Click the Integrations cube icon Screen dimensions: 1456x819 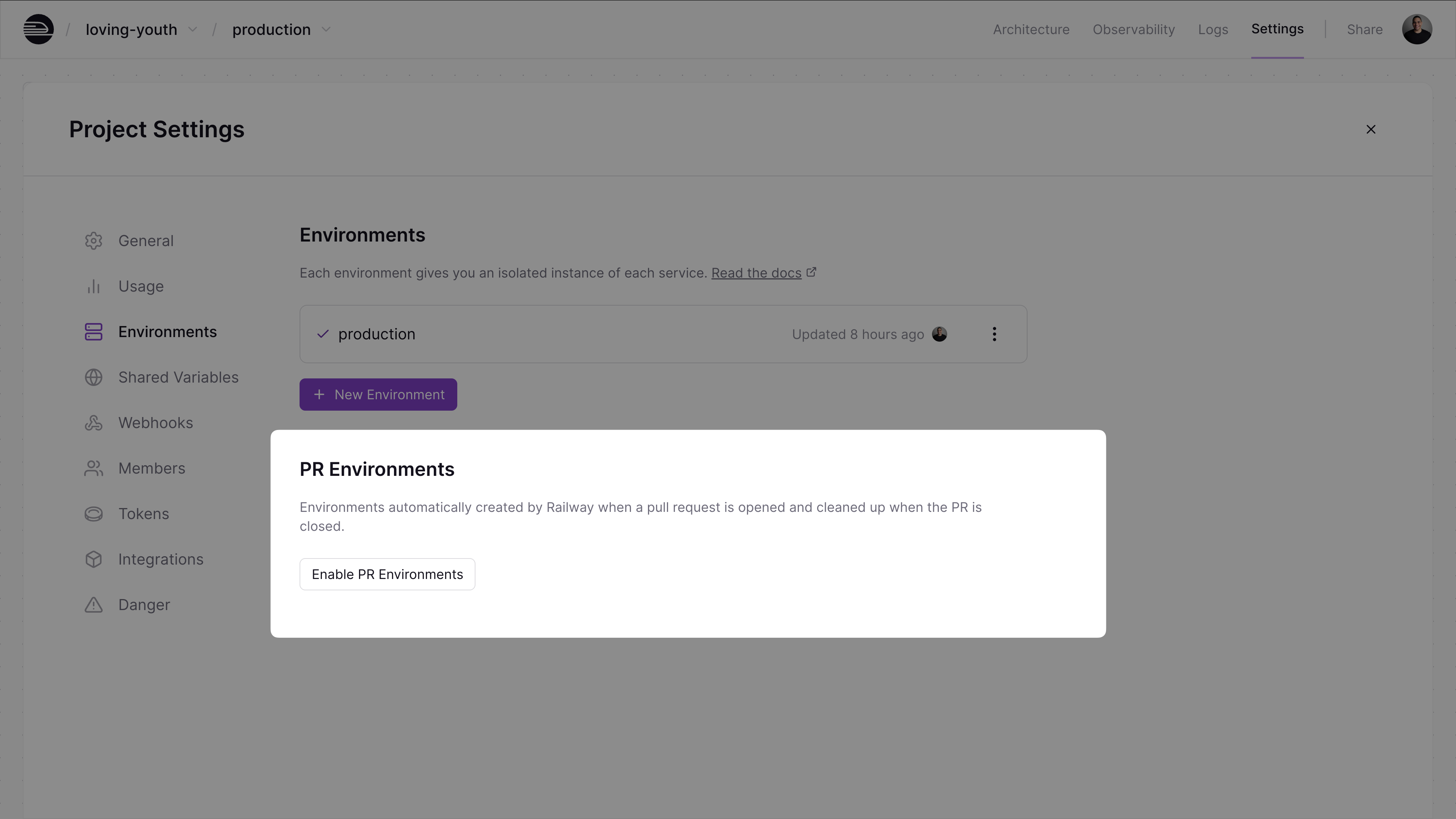pos(94,559)
